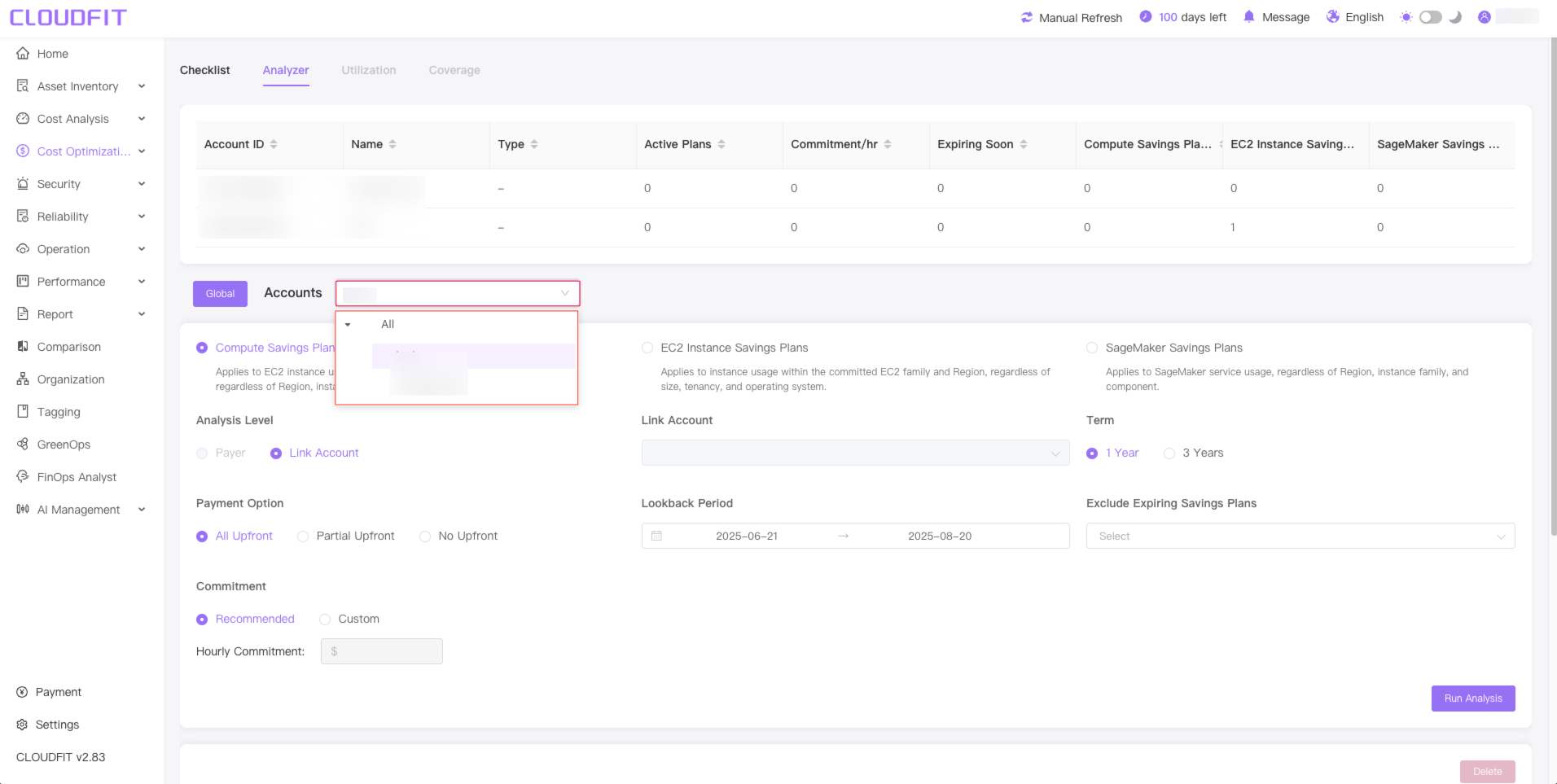Image resolution: width=1557 pixels, height=784 pixels.
Task: Expand the Security submenu chevron
Action: [142, 184]
